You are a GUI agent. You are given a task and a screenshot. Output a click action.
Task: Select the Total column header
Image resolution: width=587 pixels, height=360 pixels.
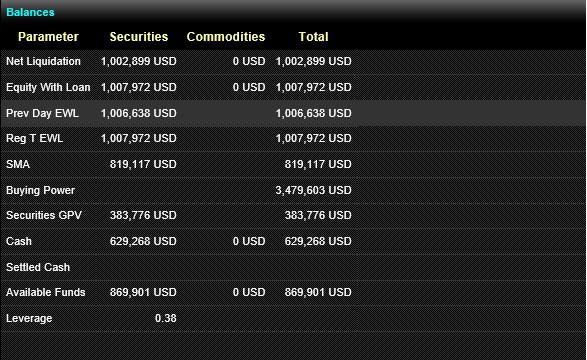coord(313,37)
